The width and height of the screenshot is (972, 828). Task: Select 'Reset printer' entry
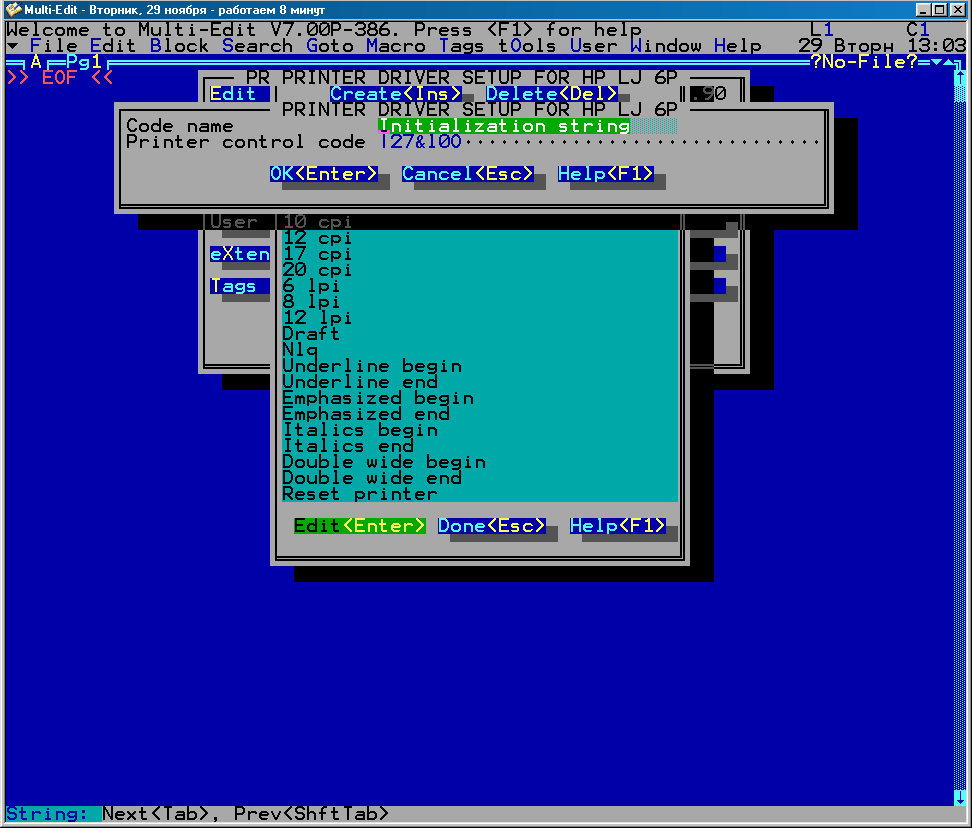click(480, 494)
